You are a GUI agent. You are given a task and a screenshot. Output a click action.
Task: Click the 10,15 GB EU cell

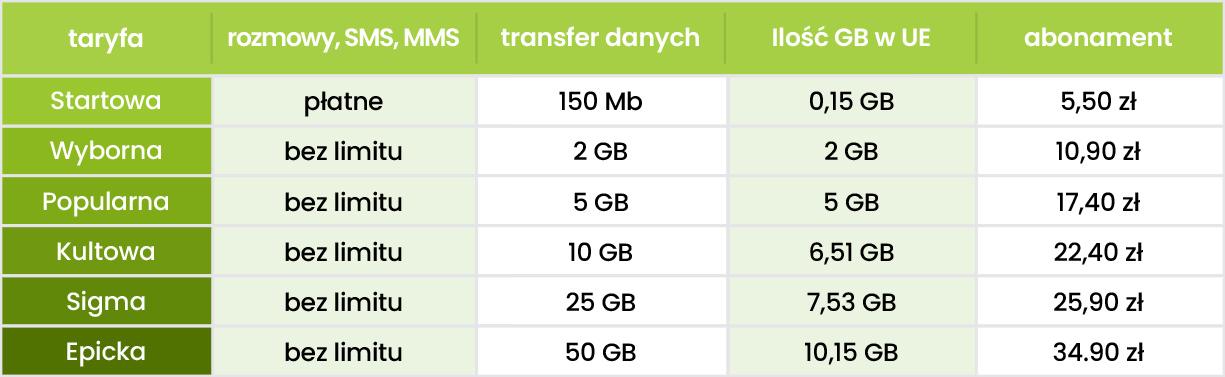tap(850, 352)
